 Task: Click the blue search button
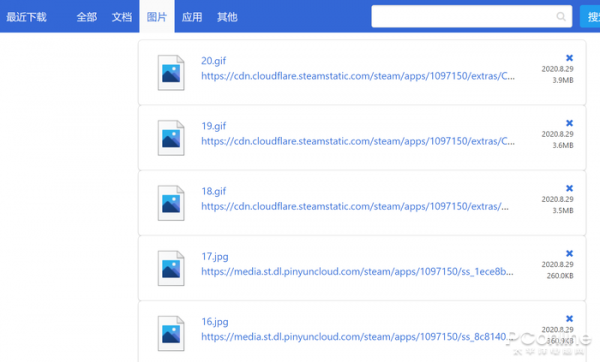pos(590,16)
